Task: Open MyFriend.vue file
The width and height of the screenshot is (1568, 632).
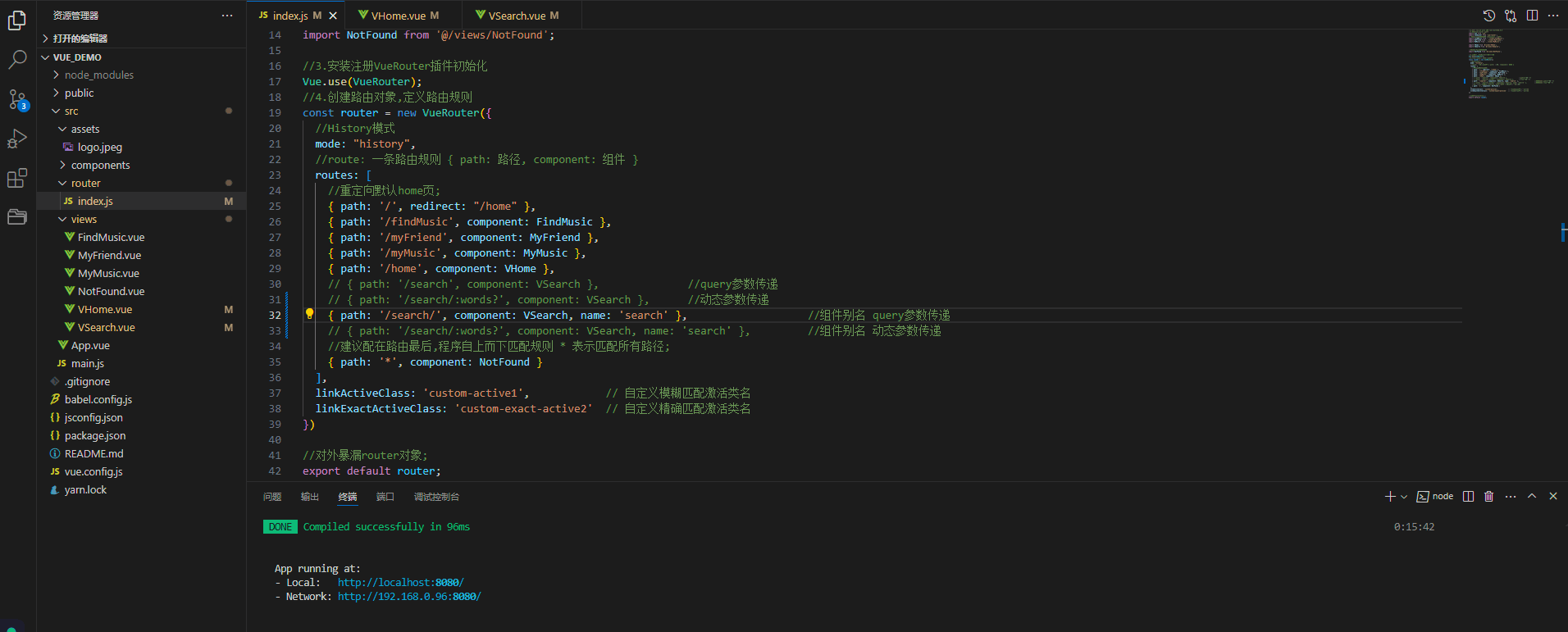Action: point(142,256)
